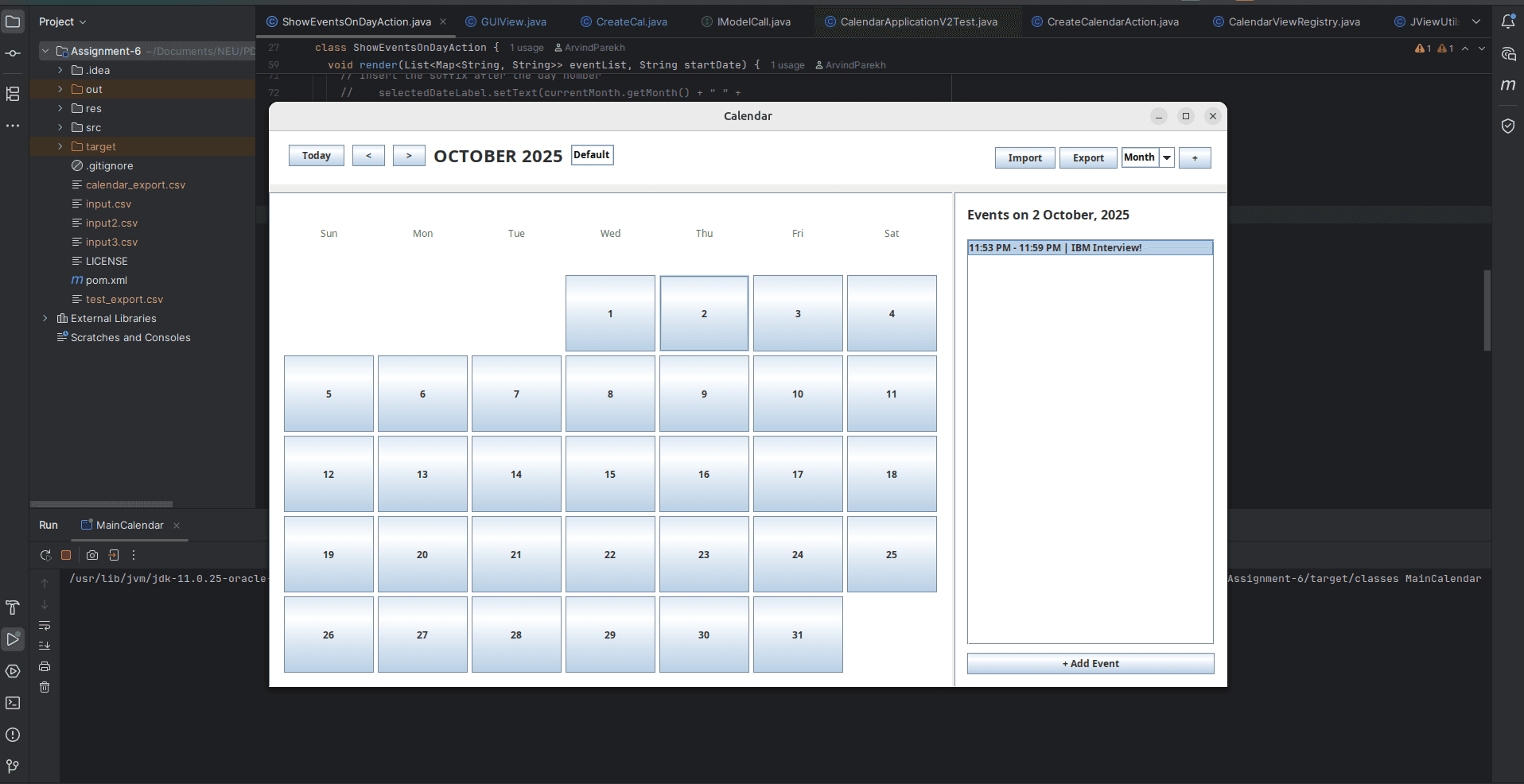
Task: Toggle soft-wrap in the Run console
Action: (x=44, y=627)
